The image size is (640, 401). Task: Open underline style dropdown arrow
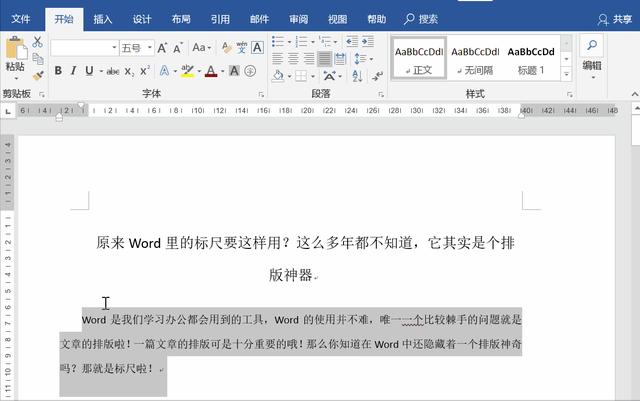[x=101, y=71]
